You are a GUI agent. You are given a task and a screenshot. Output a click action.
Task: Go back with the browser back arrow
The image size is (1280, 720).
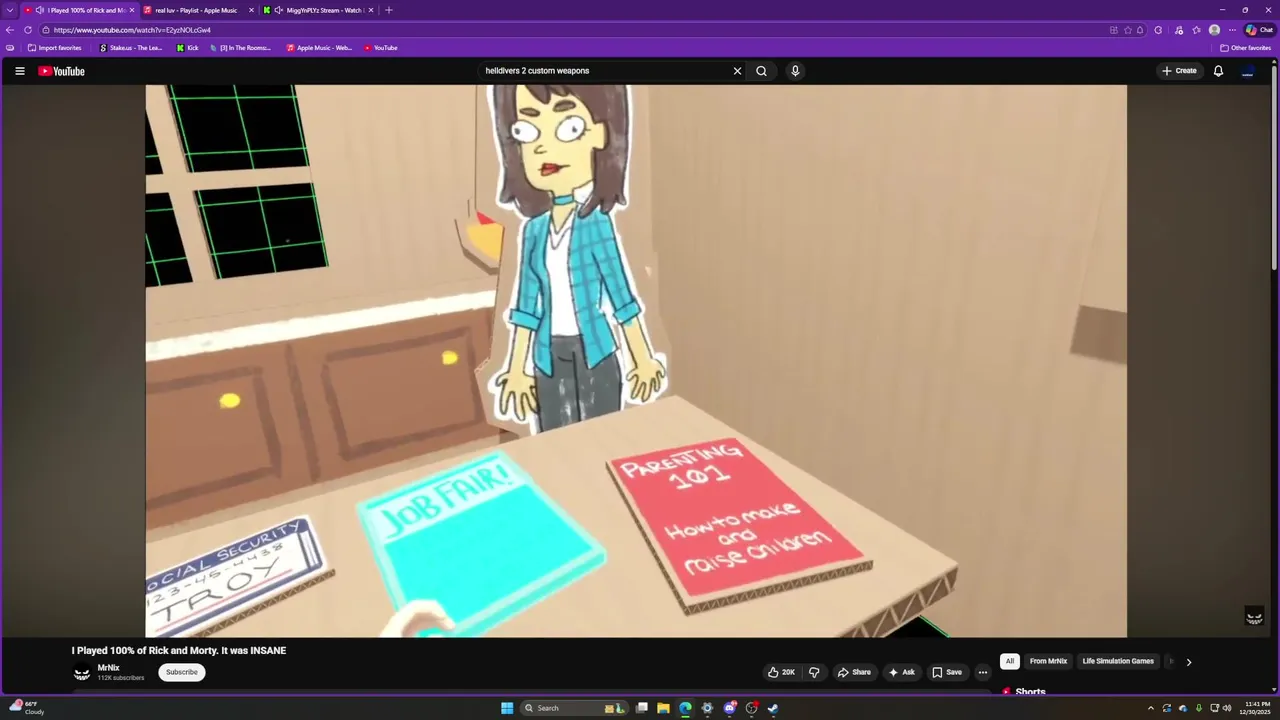pyautogui.click(x=10, y=30)
